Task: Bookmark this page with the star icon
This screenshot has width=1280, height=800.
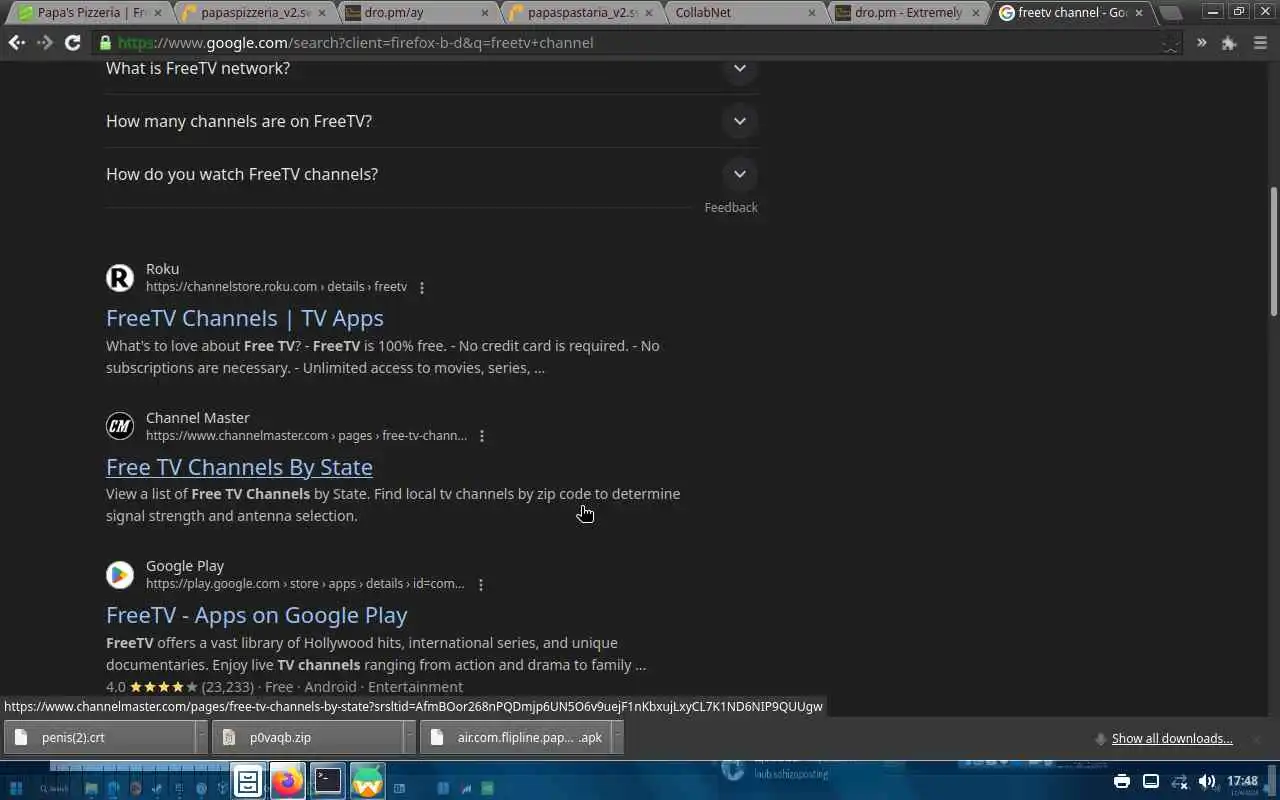Action: (1170, 43)
